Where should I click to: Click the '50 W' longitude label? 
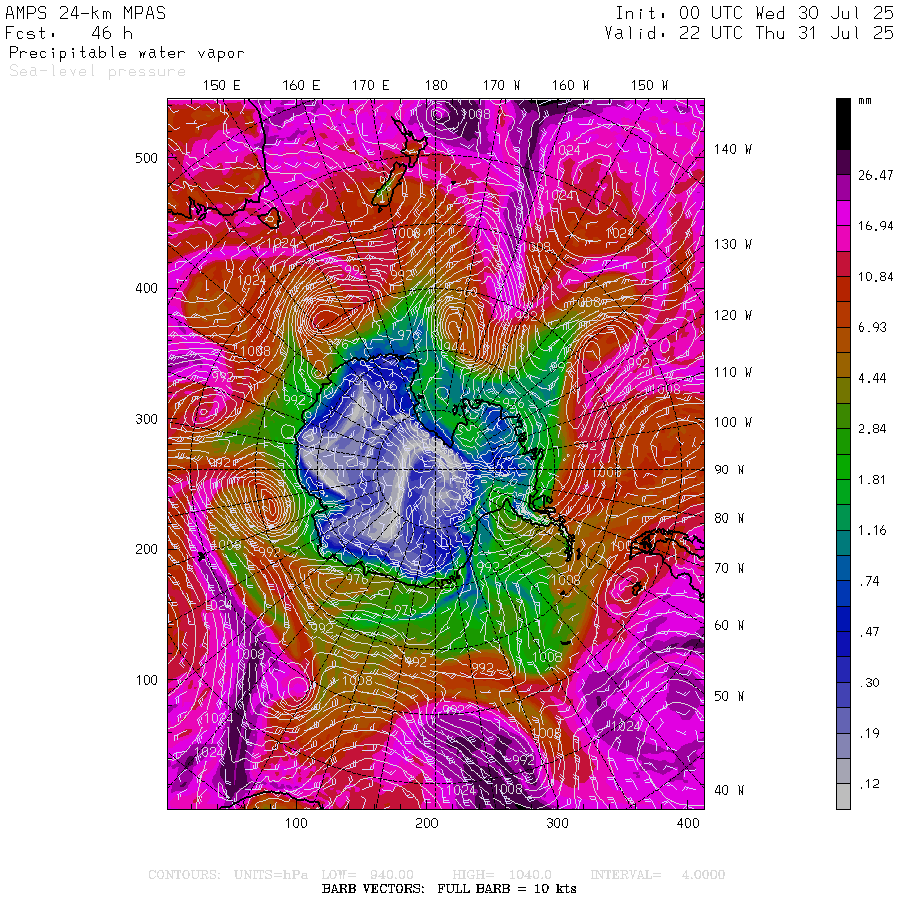coord(729,696)
